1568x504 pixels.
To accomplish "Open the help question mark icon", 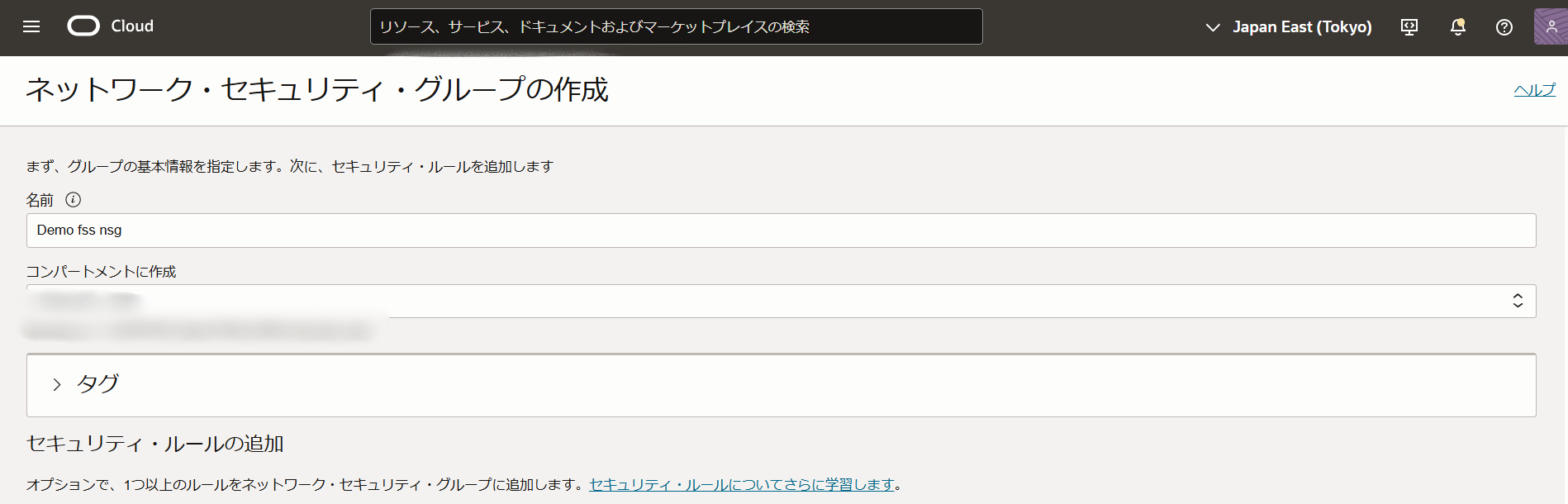I will 1504,27.
